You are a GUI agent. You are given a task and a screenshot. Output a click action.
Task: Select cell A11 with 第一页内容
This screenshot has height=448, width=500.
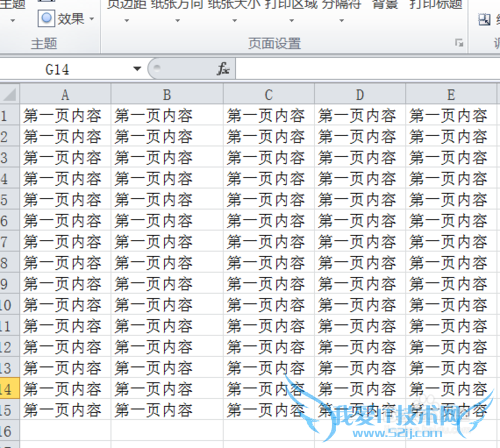click(x=65, y=326)
